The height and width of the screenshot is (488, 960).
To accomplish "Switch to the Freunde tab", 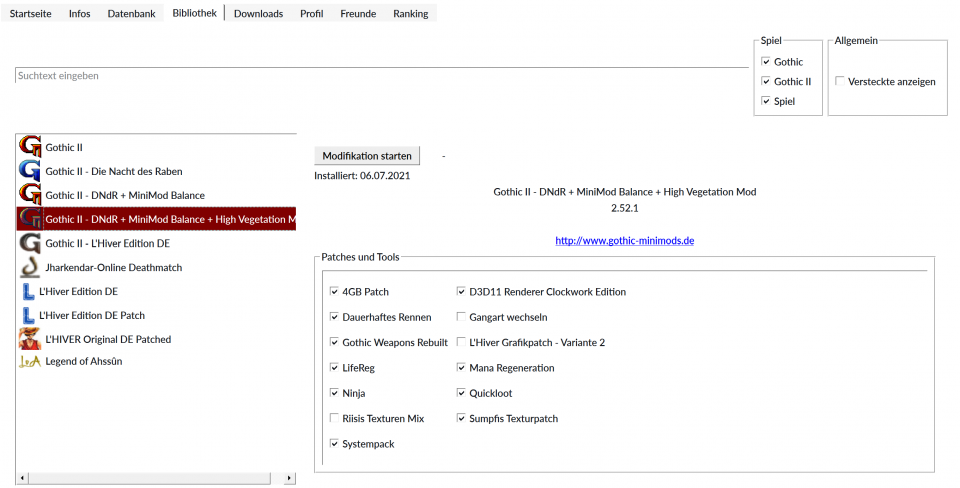I will tap(358, 13).
